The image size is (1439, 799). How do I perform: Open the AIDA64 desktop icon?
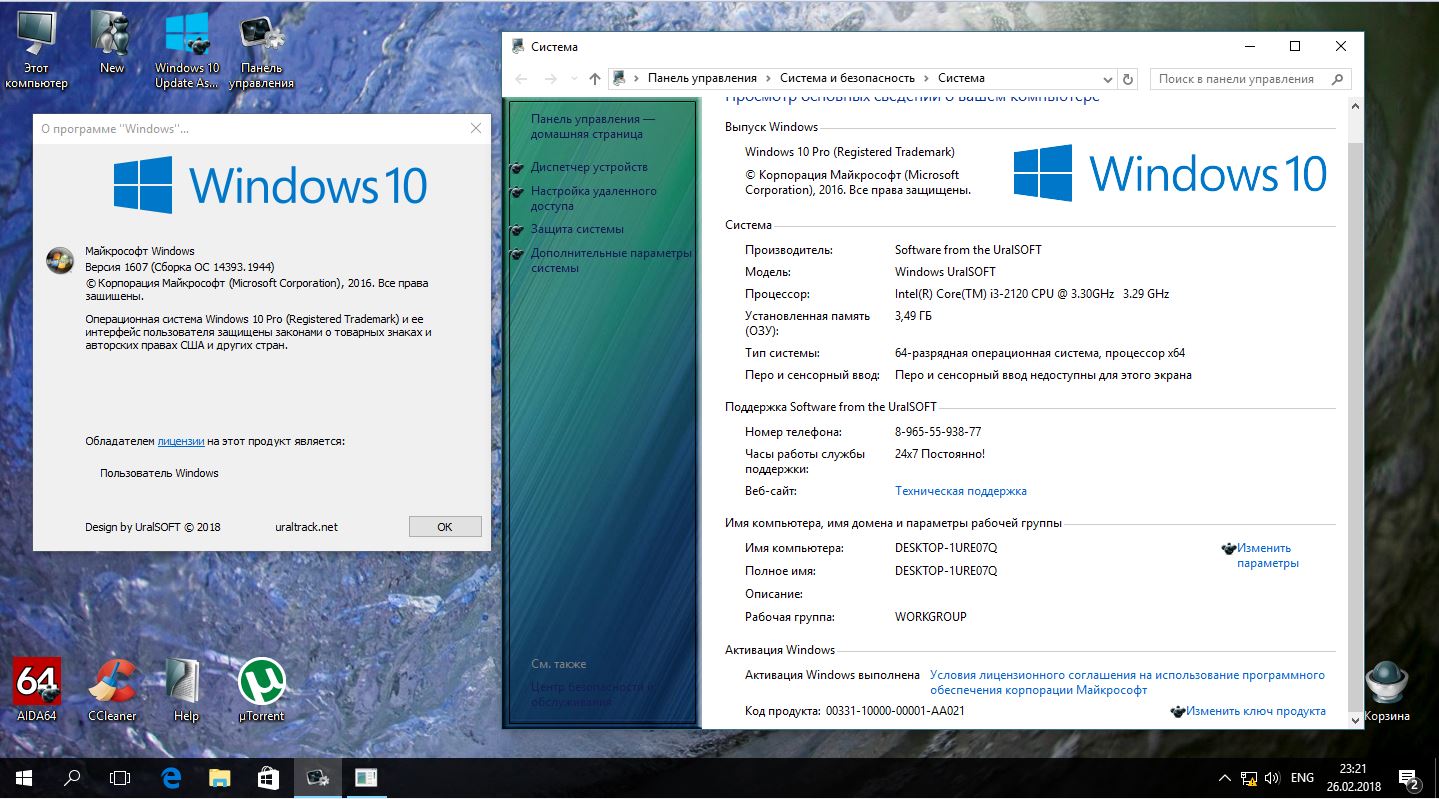point(37,689)
